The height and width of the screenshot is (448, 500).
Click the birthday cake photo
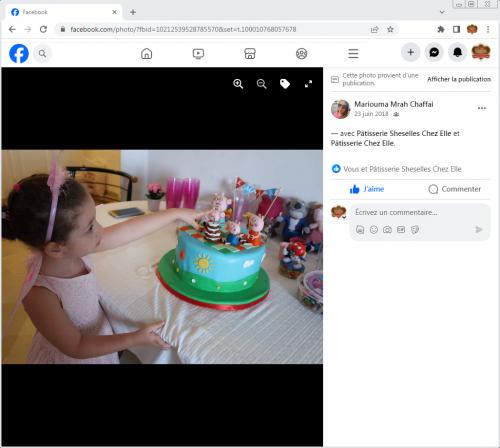[162, 257]
